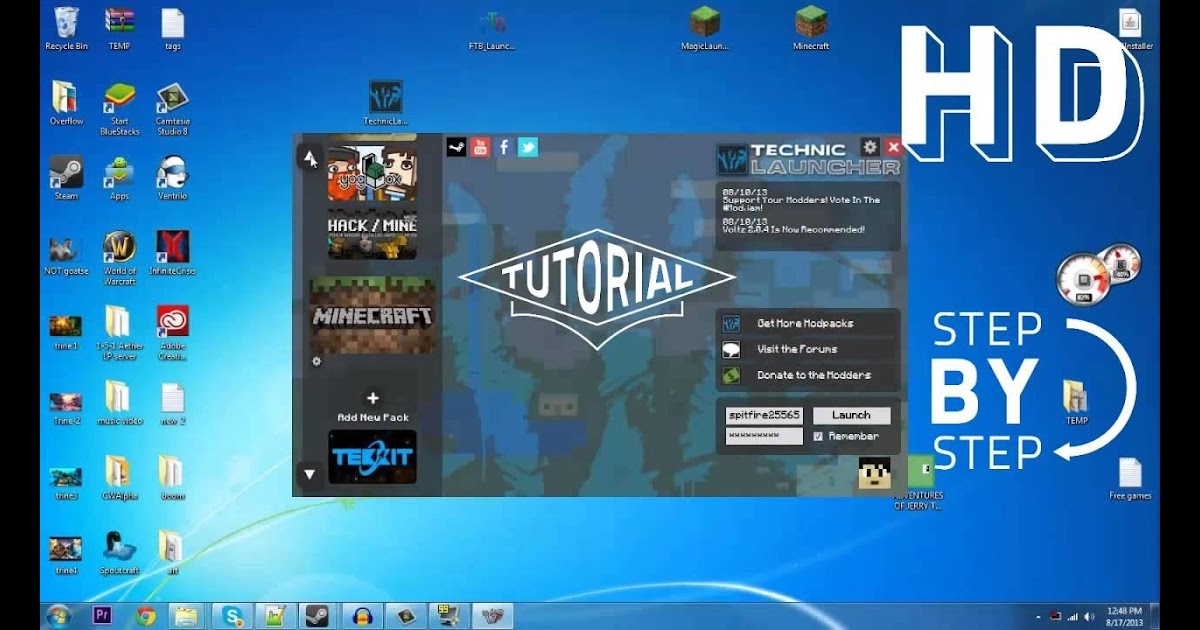Open the Voltz 2.0.4 Is Now Recommended news
This screenshot has height=630, width=1200.
pos(794,225)
